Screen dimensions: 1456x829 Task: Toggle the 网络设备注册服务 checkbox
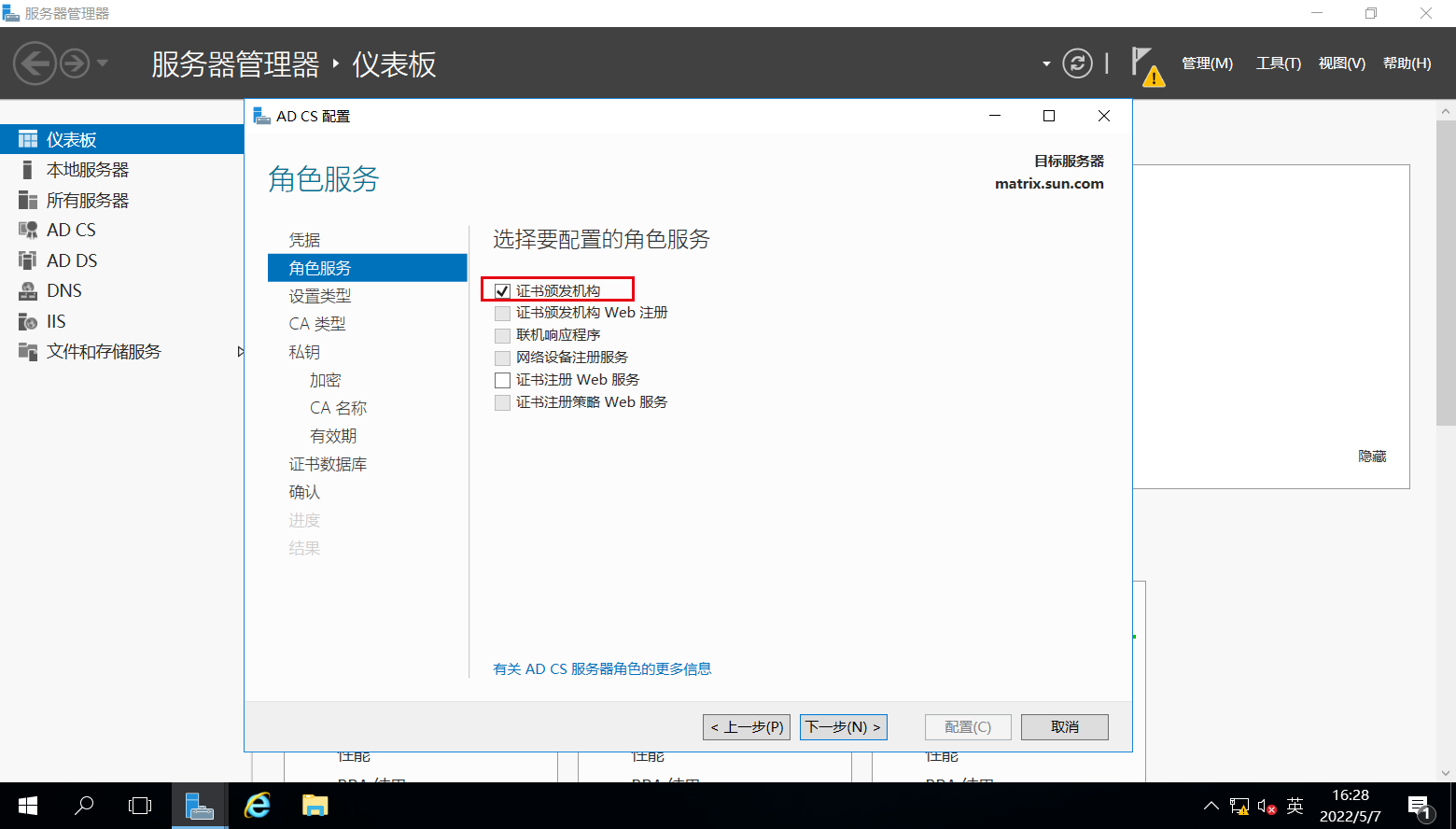(502, 358)
